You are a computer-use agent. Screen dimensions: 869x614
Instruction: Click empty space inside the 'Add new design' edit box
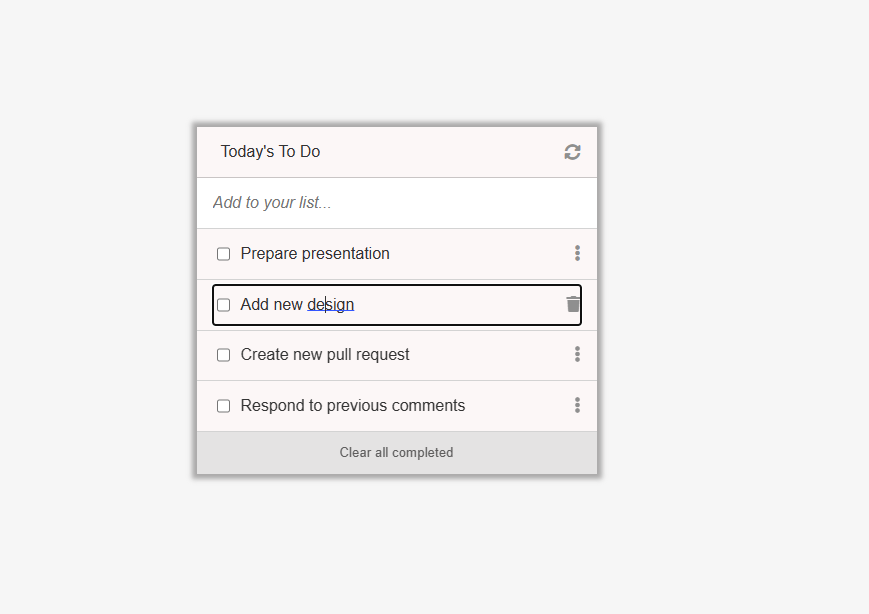pyautogui.click(x=460, y=305)
